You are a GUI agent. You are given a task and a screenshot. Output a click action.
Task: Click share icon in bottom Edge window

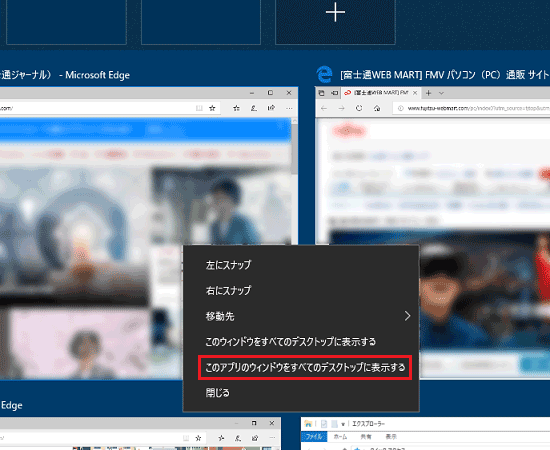click(x=255, y=438)
